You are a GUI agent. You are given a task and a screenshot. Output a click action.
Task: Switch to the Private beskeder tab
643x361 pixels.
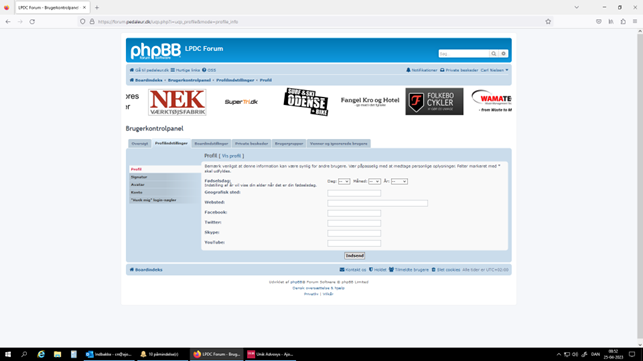(251, 144)
